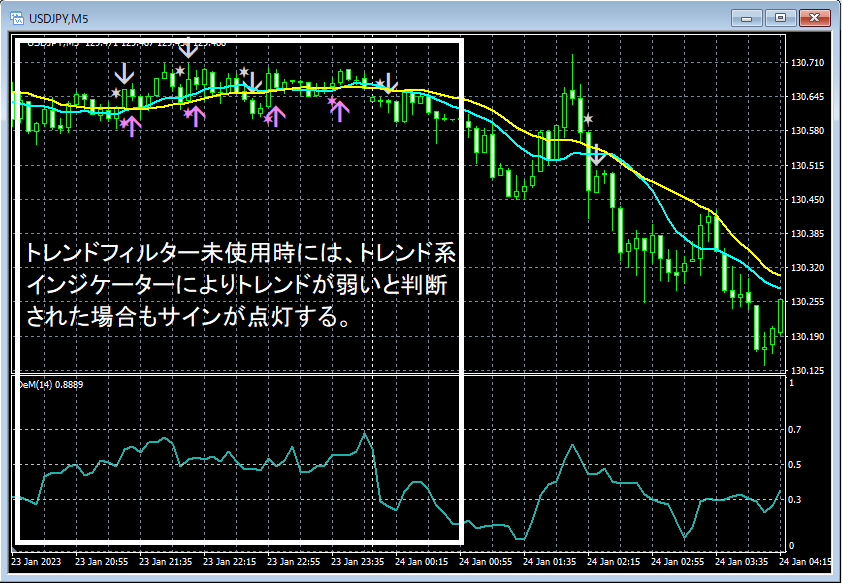Viewport: 843px width, 583px height.
Task: Click the 130.320 price axis label
Action: 808,268
